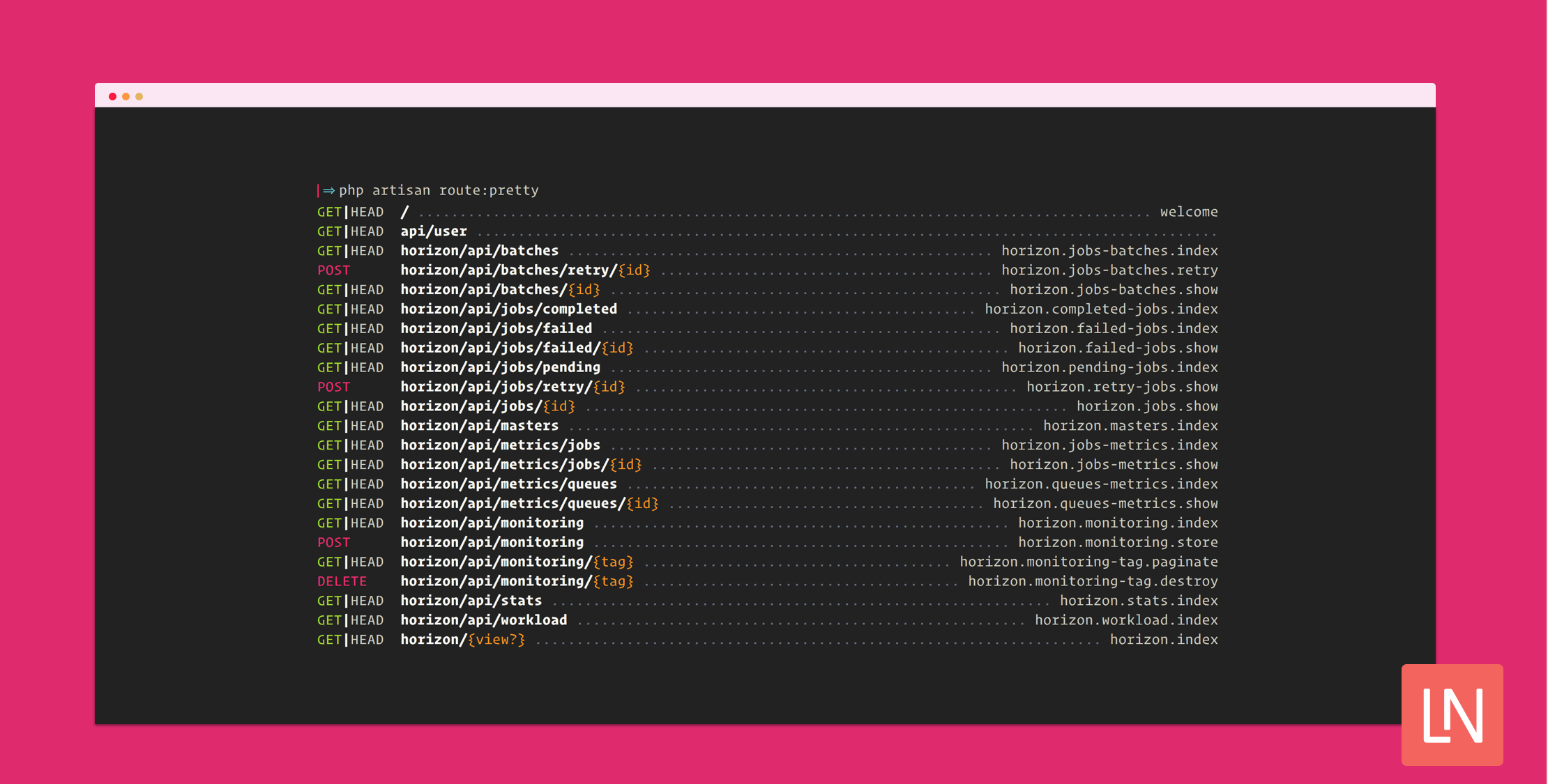Select 'php artisan route:pretty' command text
The height and width of the screenshot is (784, 1548).
click(x=439, y=190)
